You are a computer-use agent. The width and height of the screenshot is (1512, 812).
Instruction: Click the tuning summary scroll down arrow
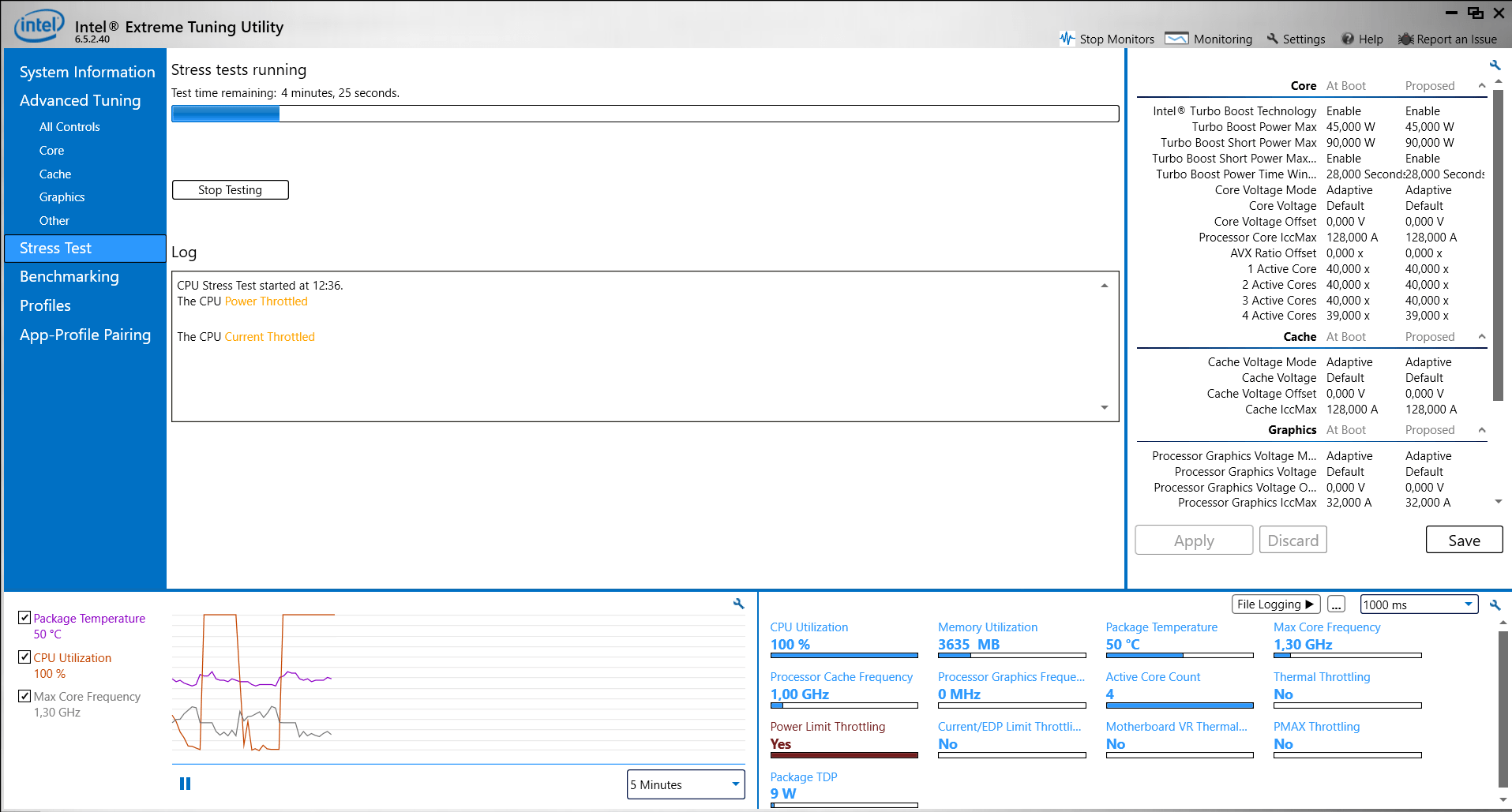[x=1498, y=502]
